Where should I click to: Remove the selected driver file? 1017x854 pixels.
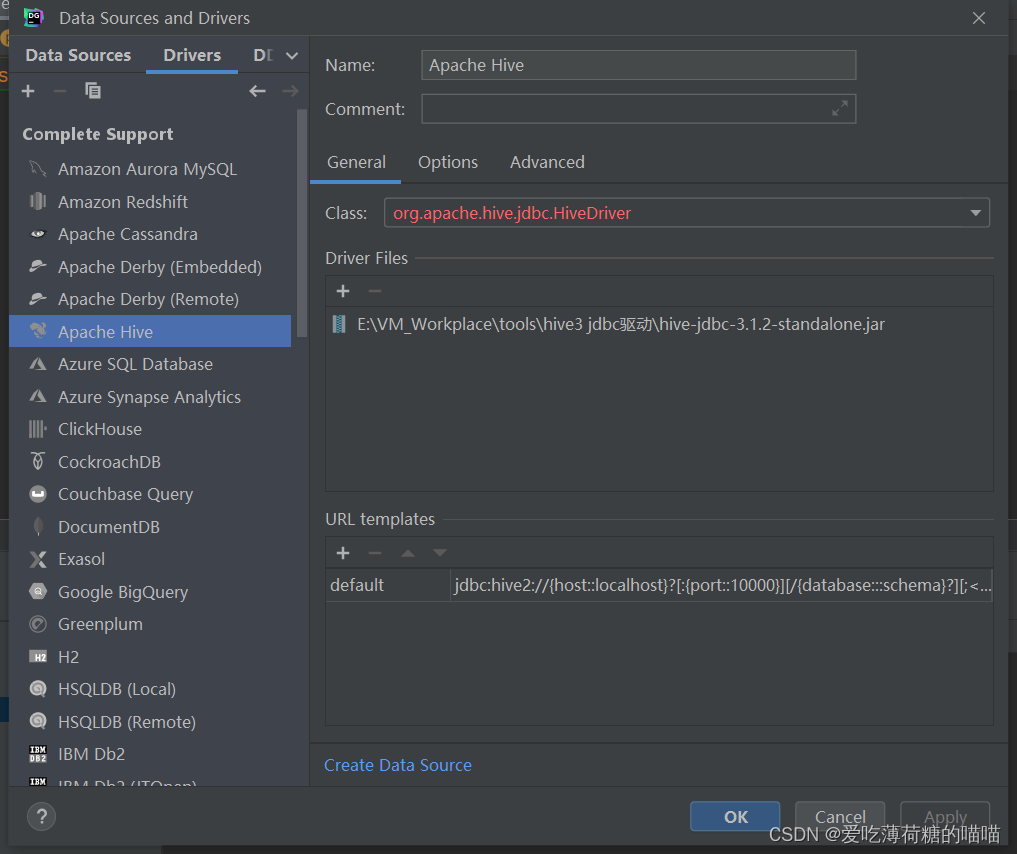point(375,291)
